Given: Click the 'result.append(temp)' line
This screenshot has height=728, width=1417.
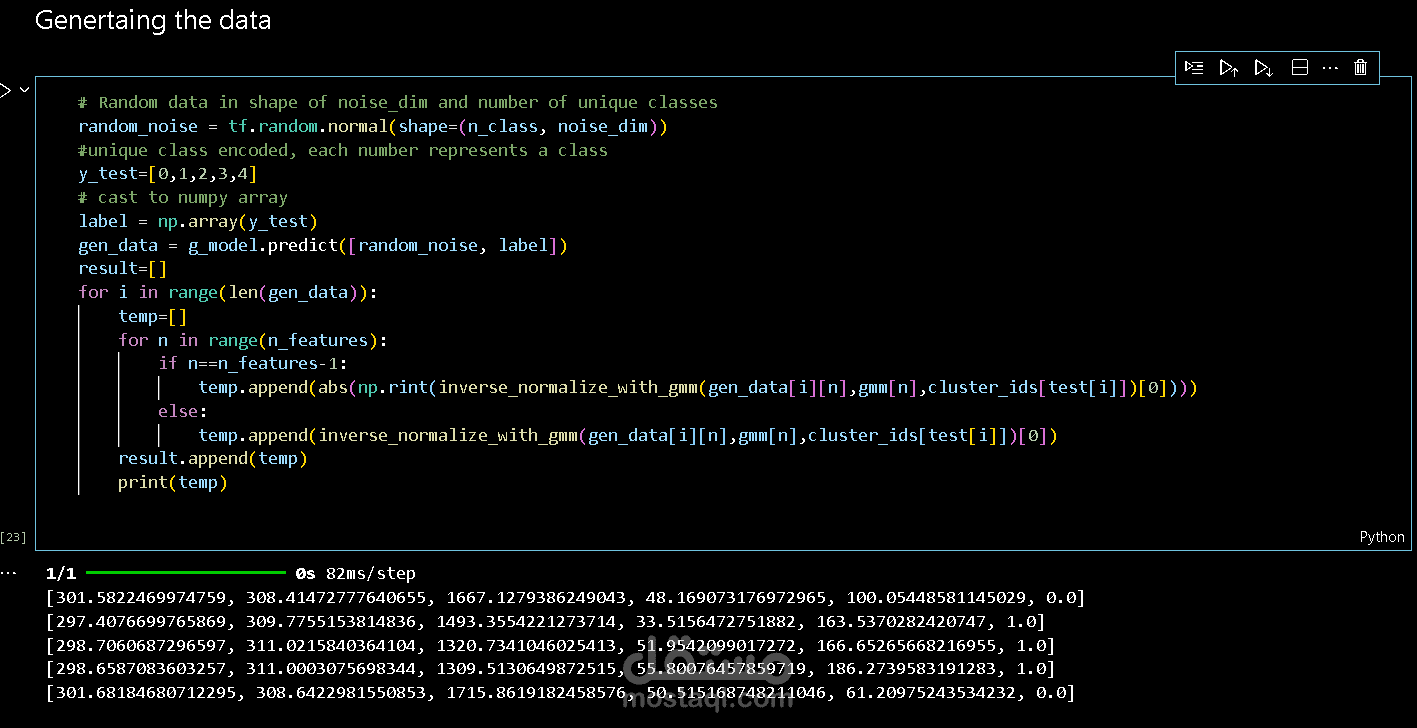Looking at the screenshot, I should [x=213, y=458].
